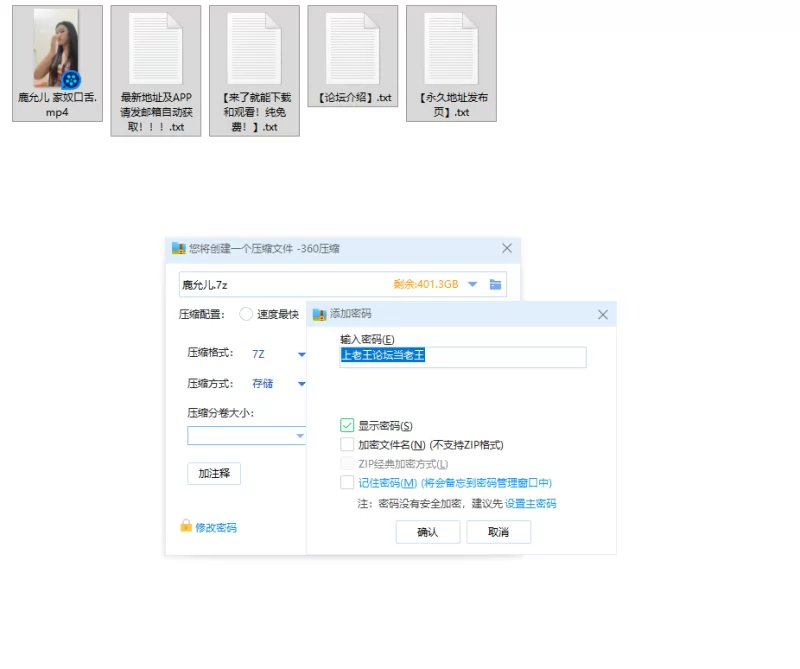Screen dimensions: 800x669
Task: Open the 压缩分卷大小 combo box
Action: 246,435
